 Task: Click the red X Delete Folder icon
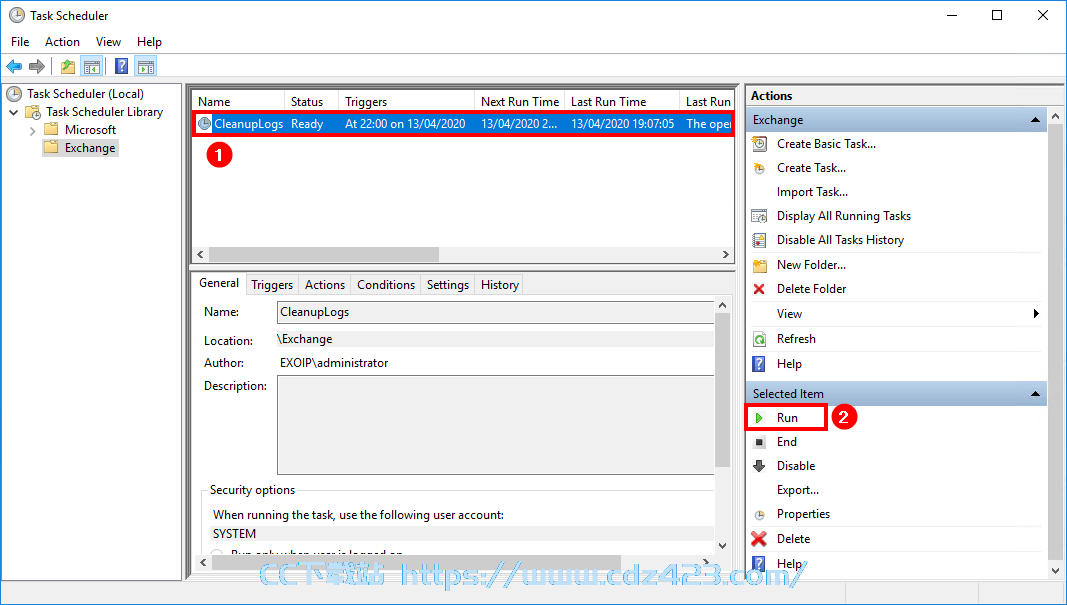tap(759, 289)
